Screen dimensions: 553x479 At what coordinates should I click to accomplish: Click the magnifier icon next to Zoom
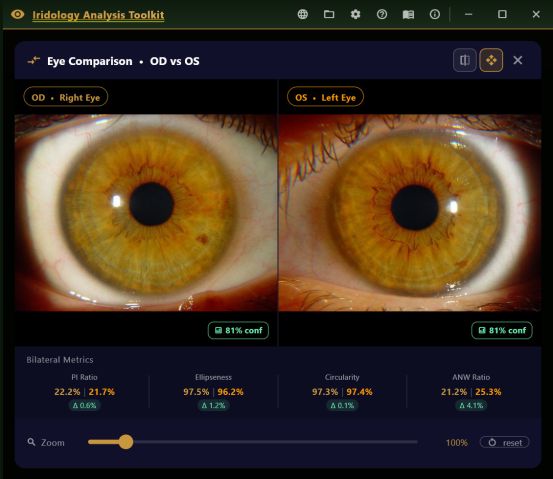pyautogui.click(x=31, y=442)
